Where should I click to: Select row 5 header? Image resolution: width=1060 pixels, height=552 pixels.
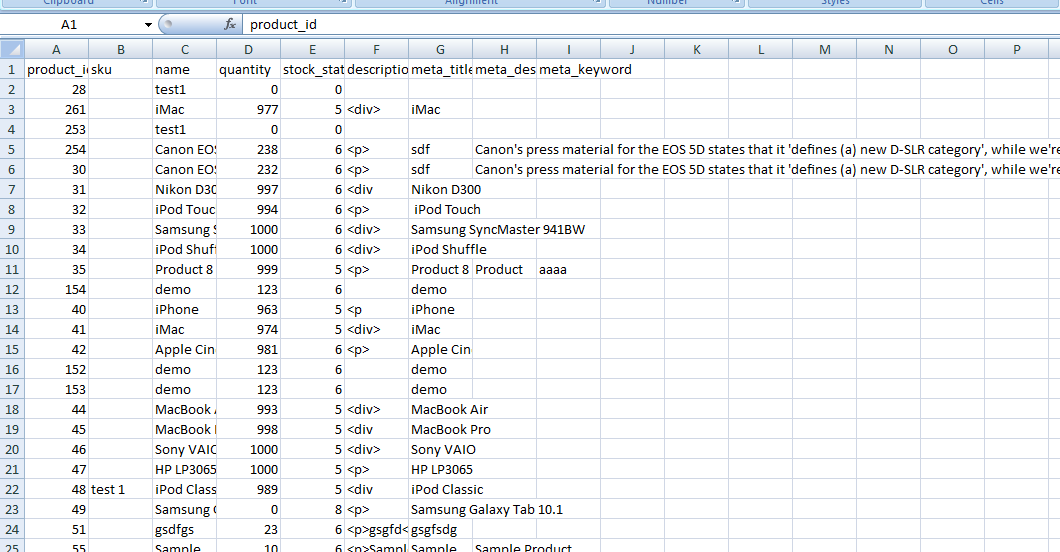[x=11, y=149]
